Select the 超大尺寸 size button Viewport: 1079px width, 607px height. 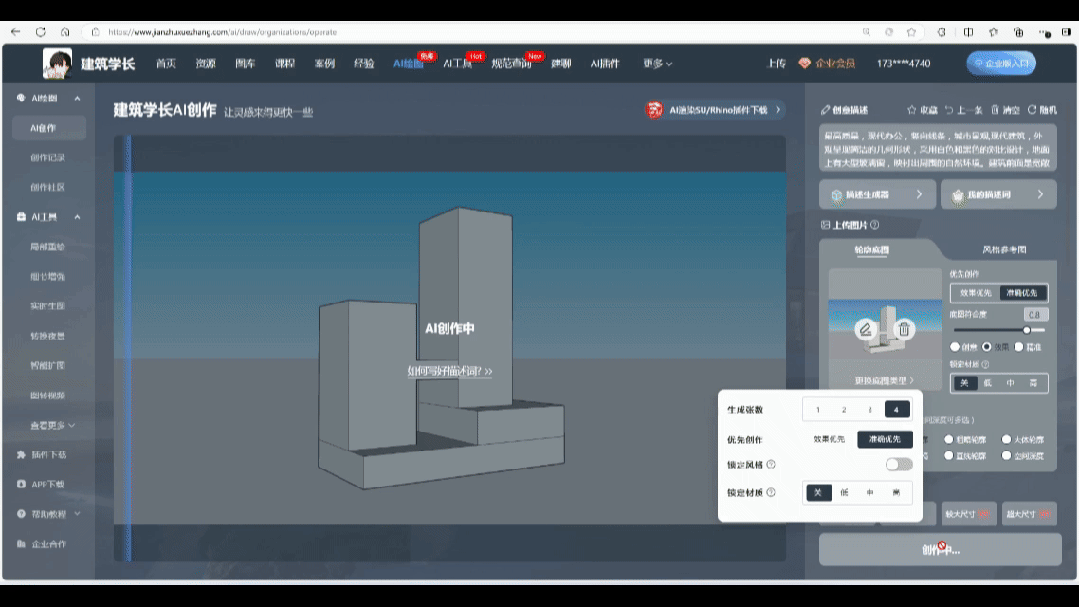(x=1029, y=514)
